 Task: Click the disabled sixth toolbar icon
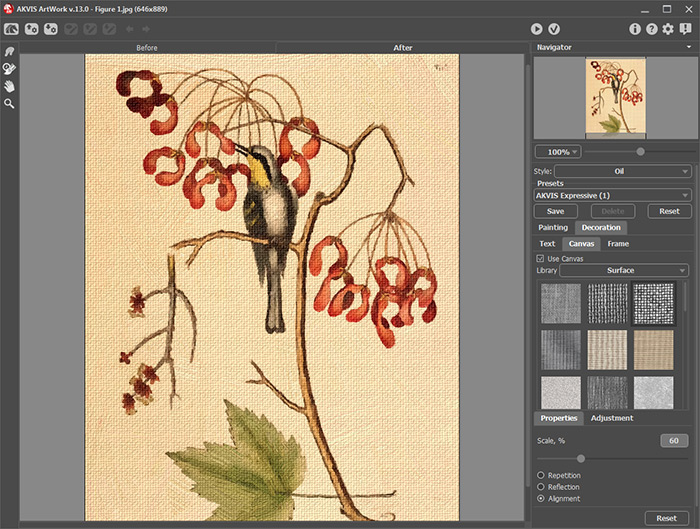tap(109, 29)
